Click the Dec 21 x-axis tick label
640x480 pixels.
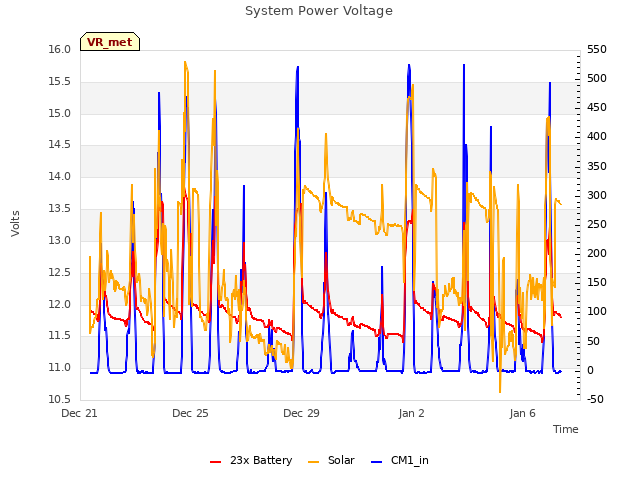(79, 413)
